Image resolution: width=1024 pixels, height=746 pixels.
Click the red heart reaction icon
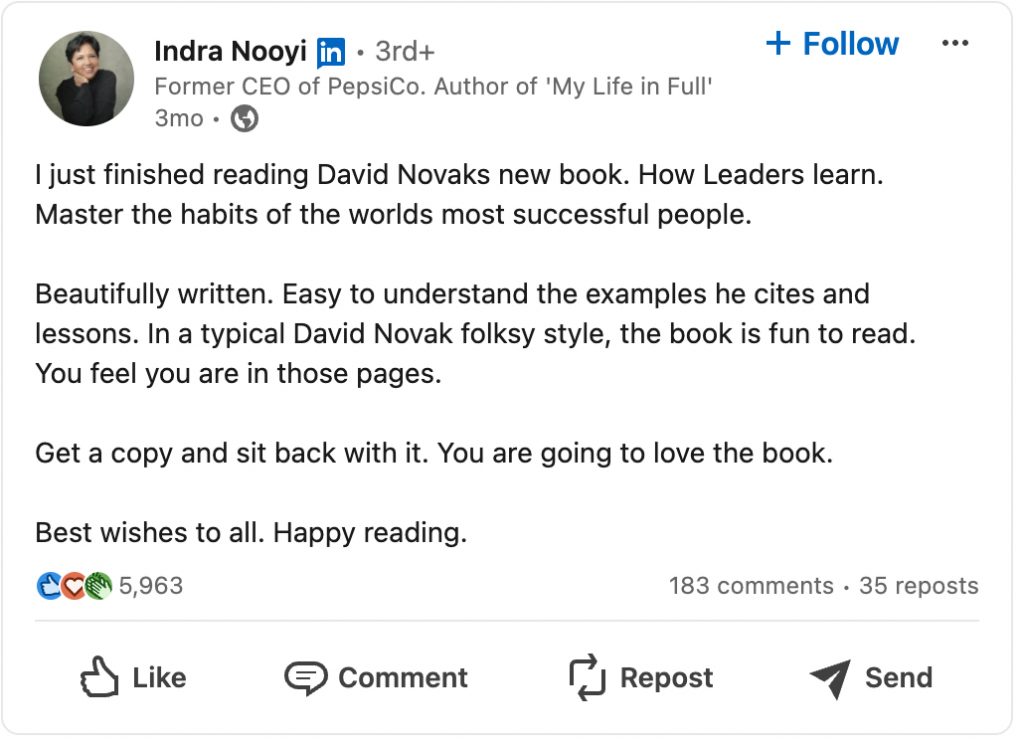74,585
